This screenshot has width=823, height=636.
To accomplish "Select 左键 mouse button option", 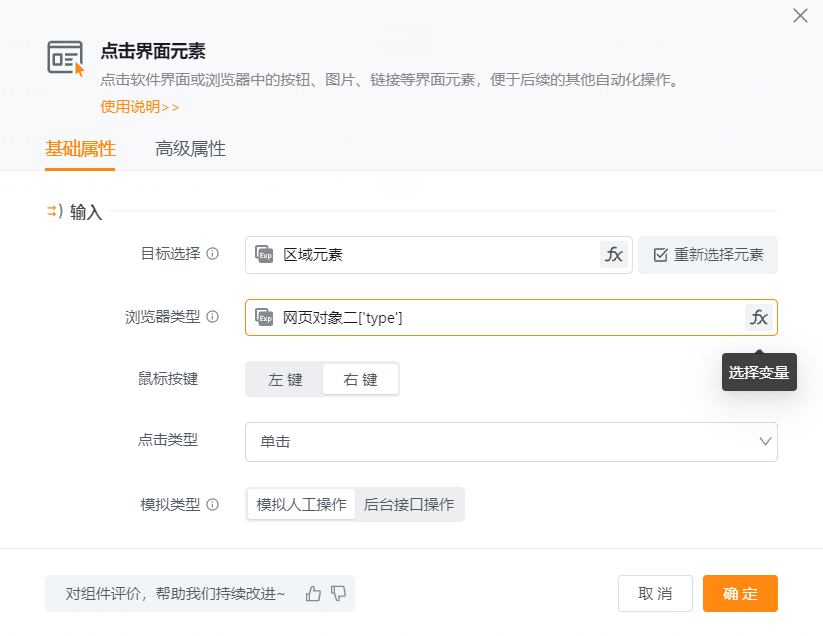I will tap(285, 380).
